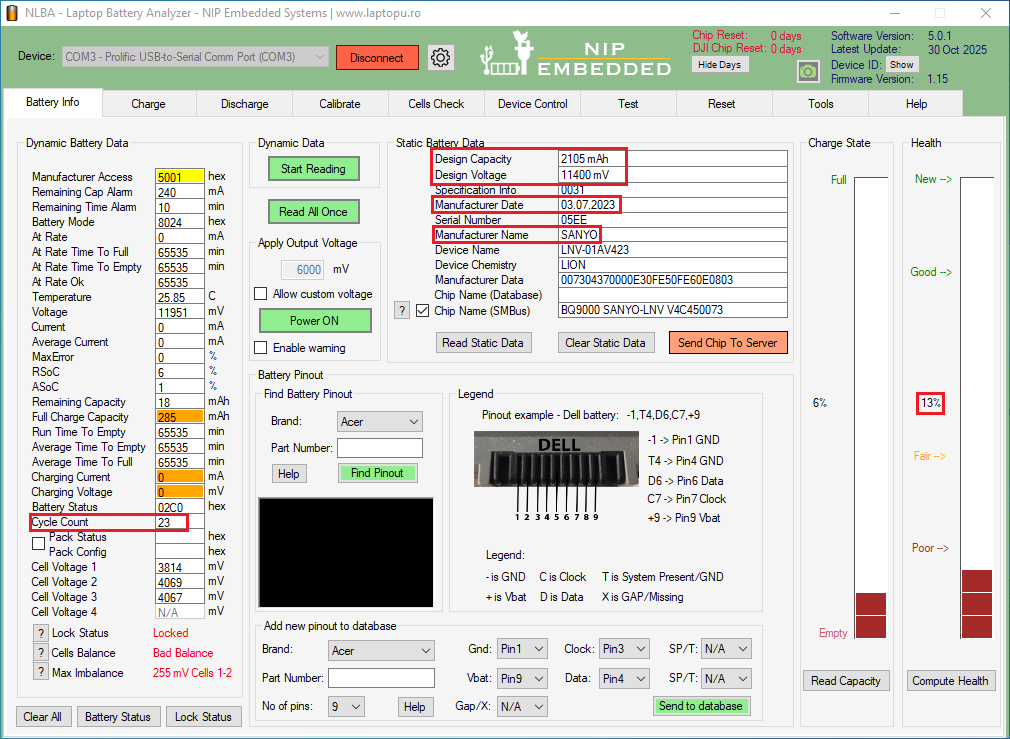The height and width of the screenshot is (739, 1010).
Task: Enable the Allow custom voltage checkbox
Action: point(261,294)
